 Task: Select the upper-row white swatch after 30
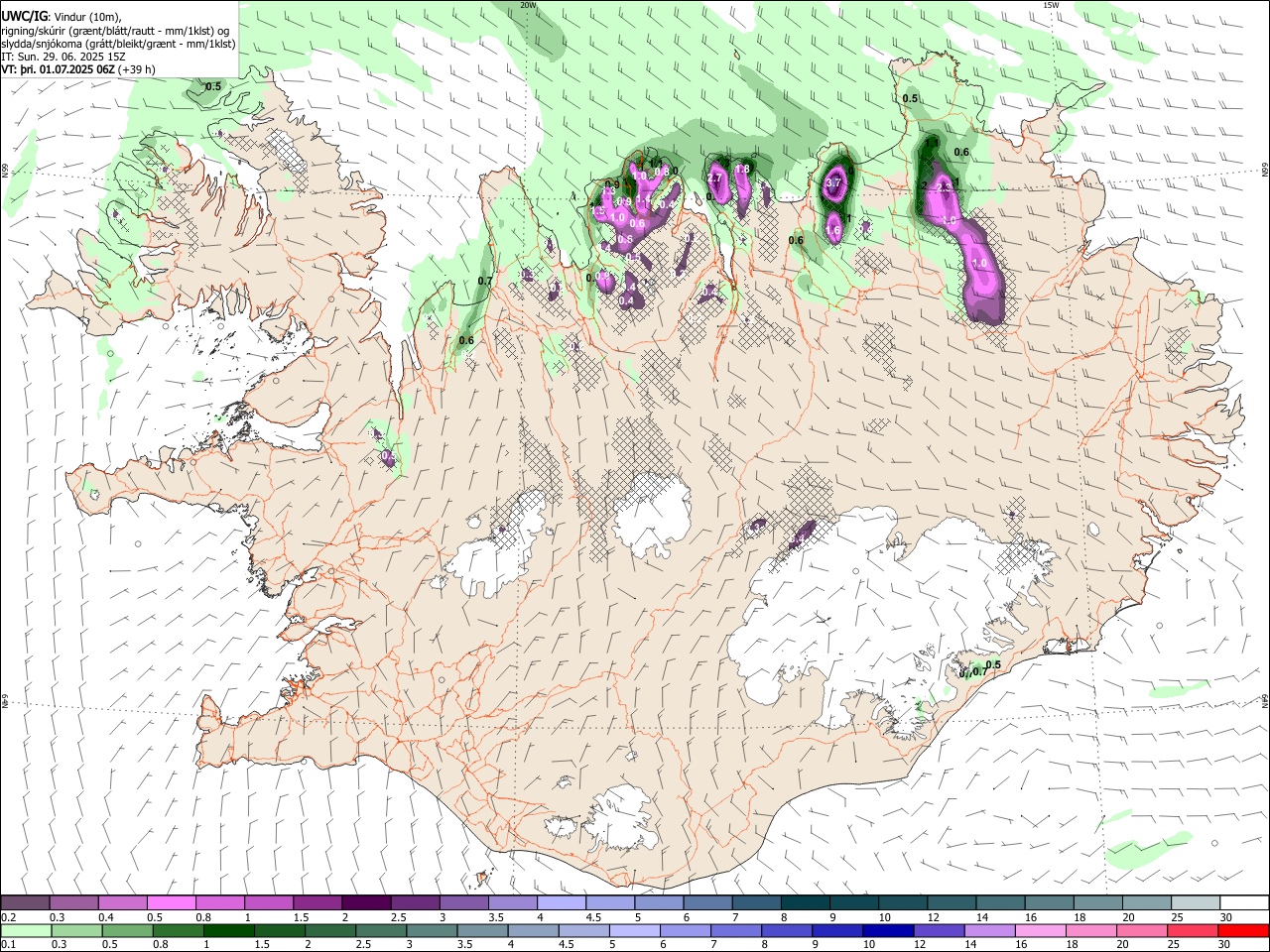1244,902
